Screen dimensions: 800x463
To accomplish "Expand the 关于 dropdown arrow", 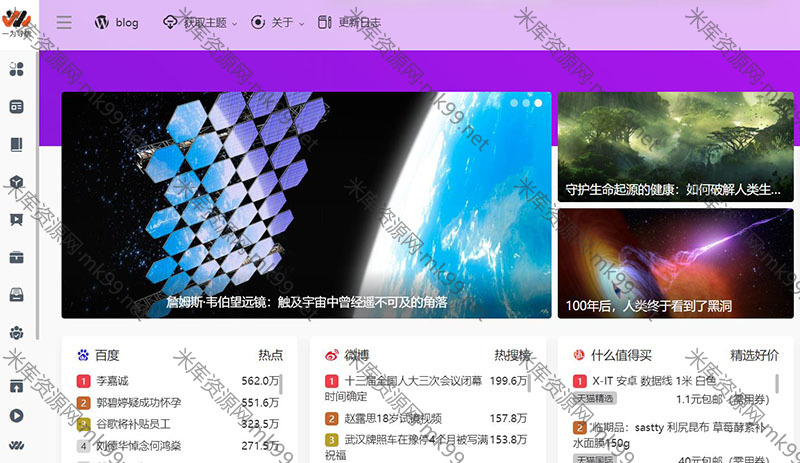I will tap(302, 23).
